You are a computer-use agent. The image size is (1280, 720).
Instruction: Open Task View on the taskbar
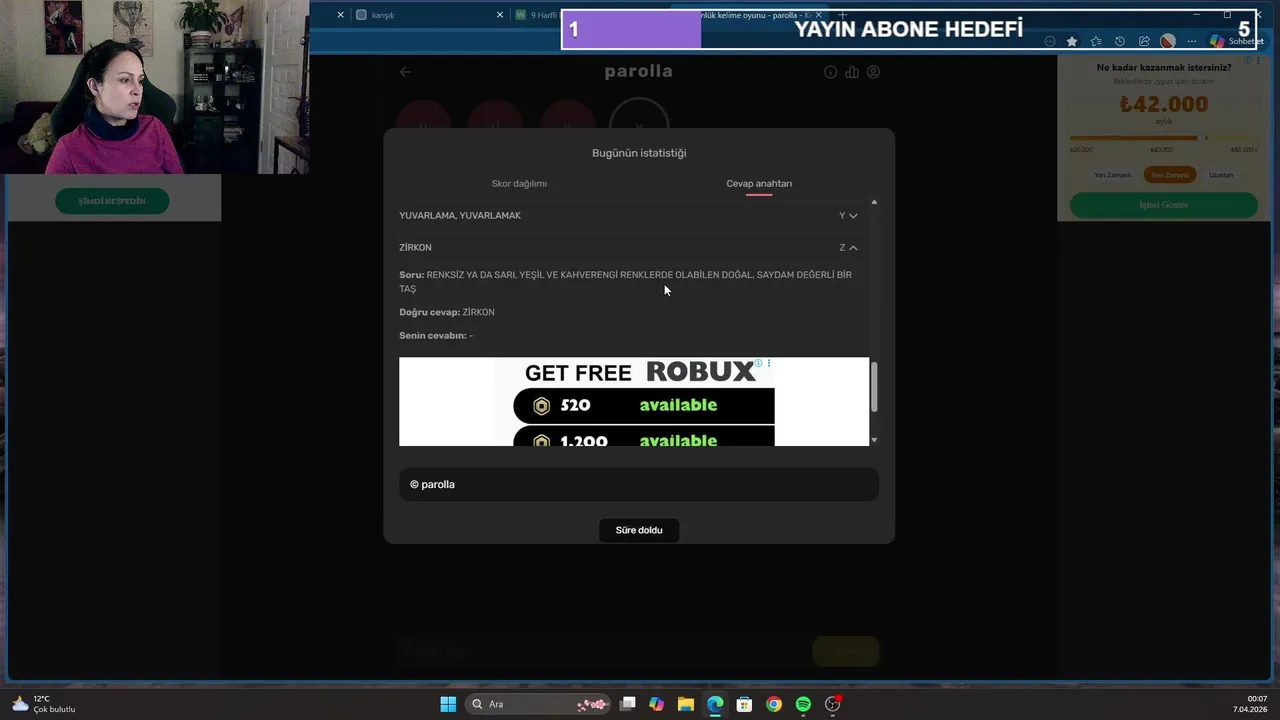tap(627, 704)
